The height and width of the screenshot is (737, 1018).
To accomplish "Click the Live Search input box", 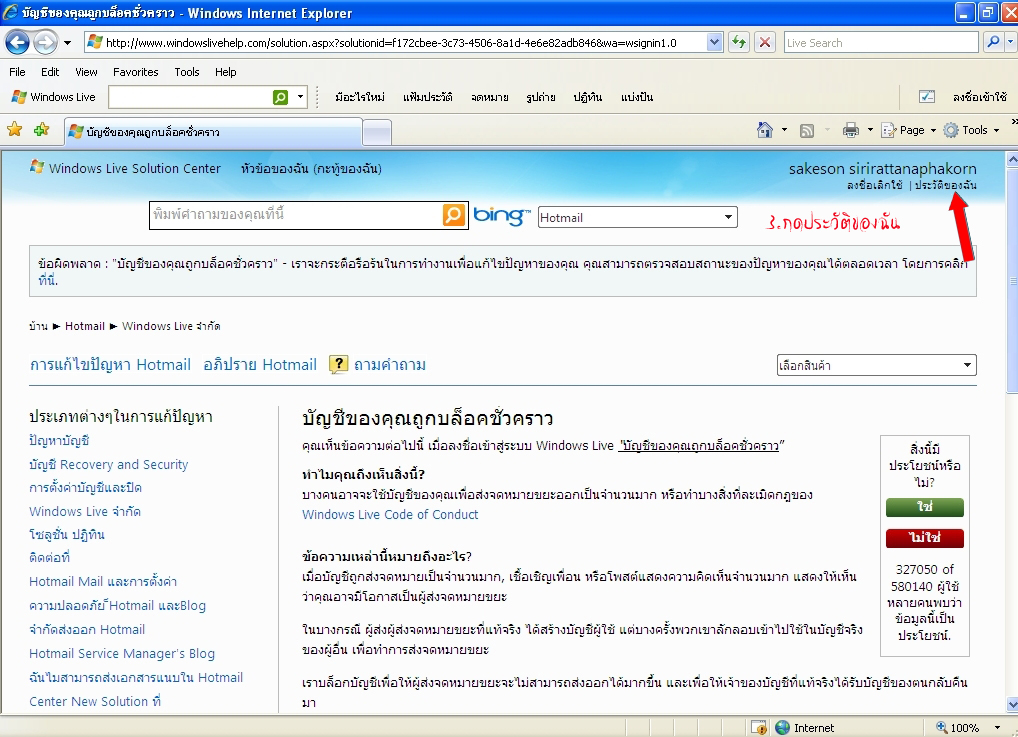I will pos(880,43).
